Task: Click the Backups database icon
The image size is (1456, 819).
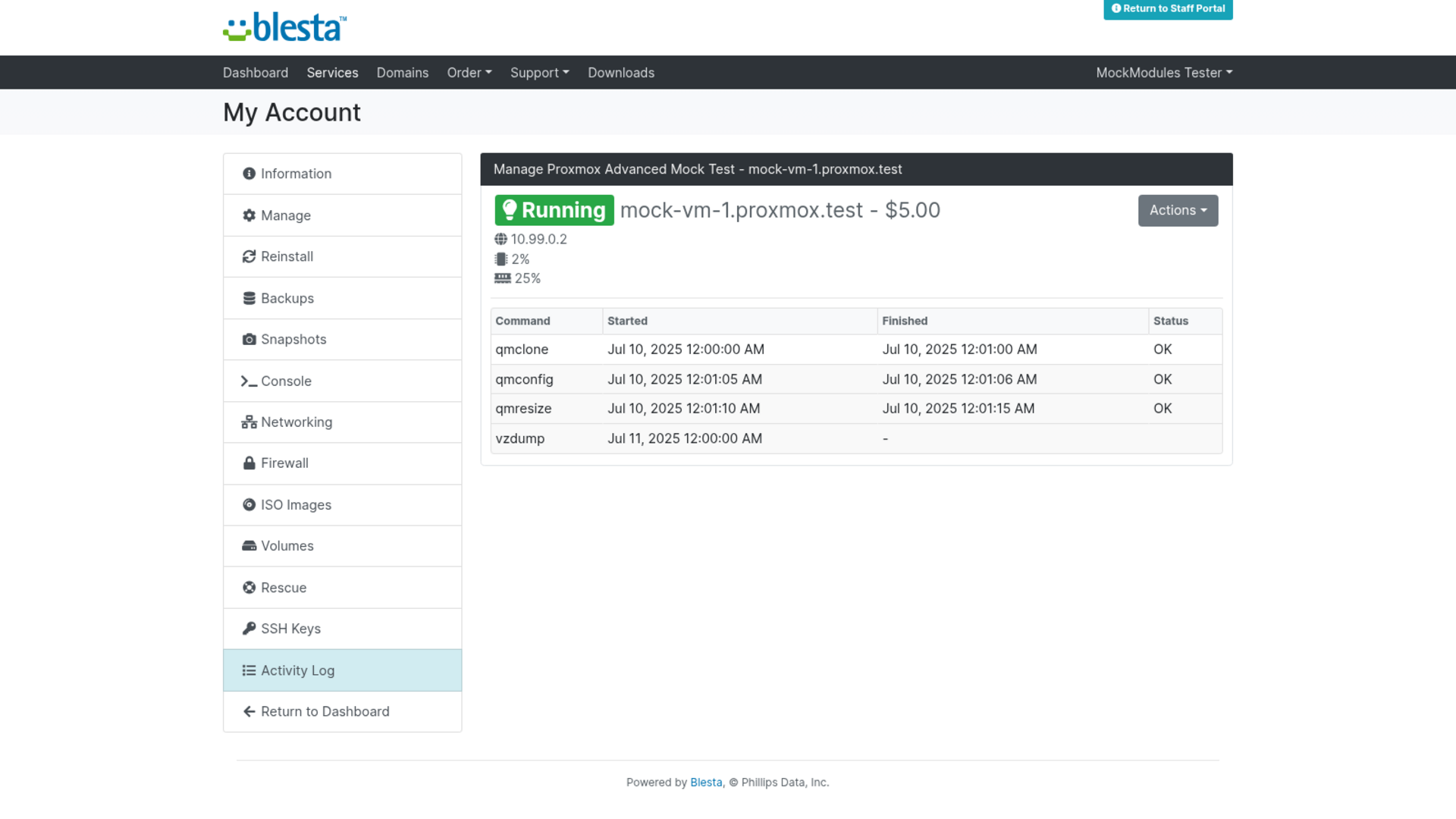Action: 249,298
